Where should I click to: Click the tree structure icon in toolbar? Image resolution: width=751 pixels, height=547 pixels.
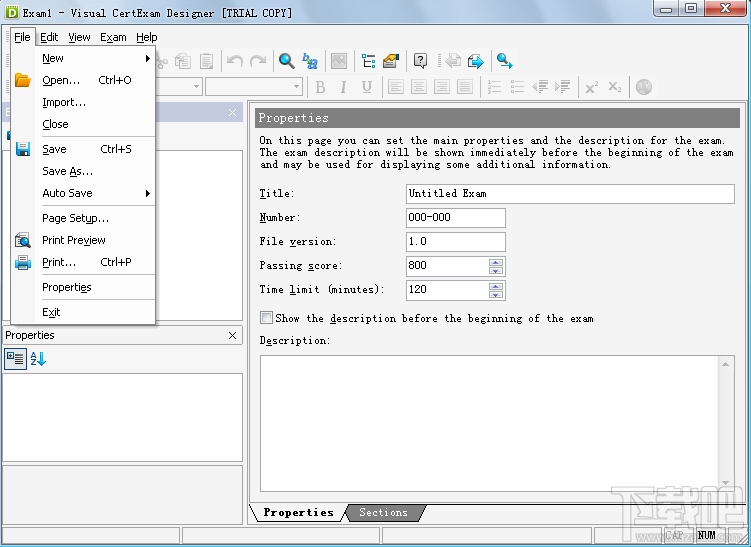[368, 61]
